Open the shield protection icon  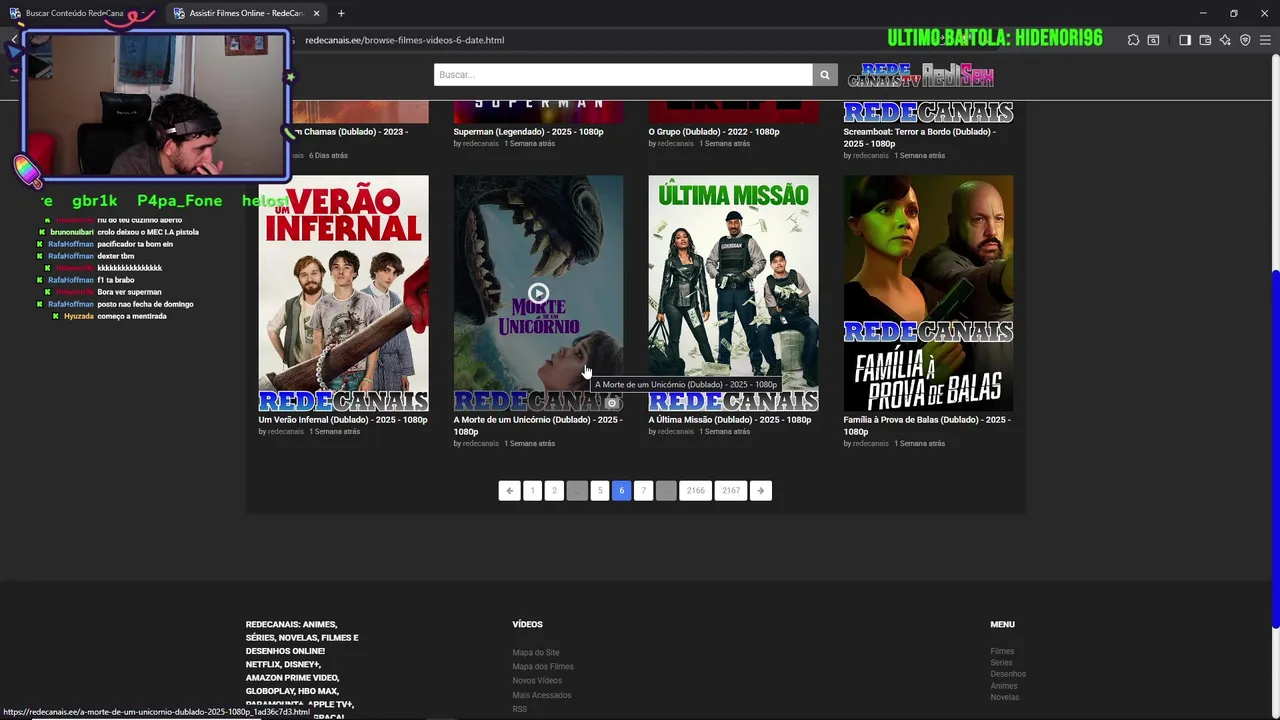(1245, 40)
